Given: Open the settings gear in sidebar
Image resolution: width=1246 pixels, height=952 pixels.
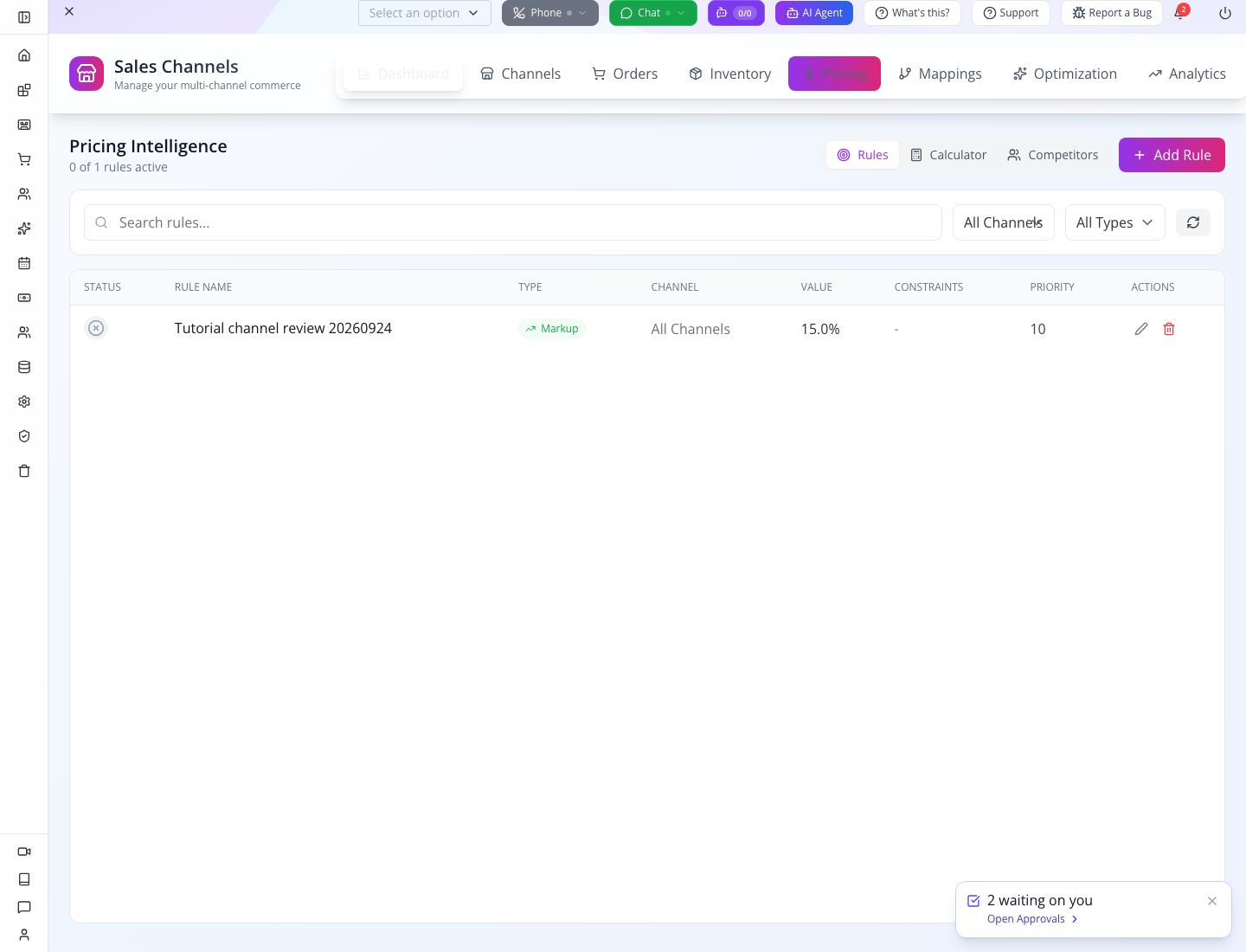Looking at the screenshot, I should click(x=24, y=402).
